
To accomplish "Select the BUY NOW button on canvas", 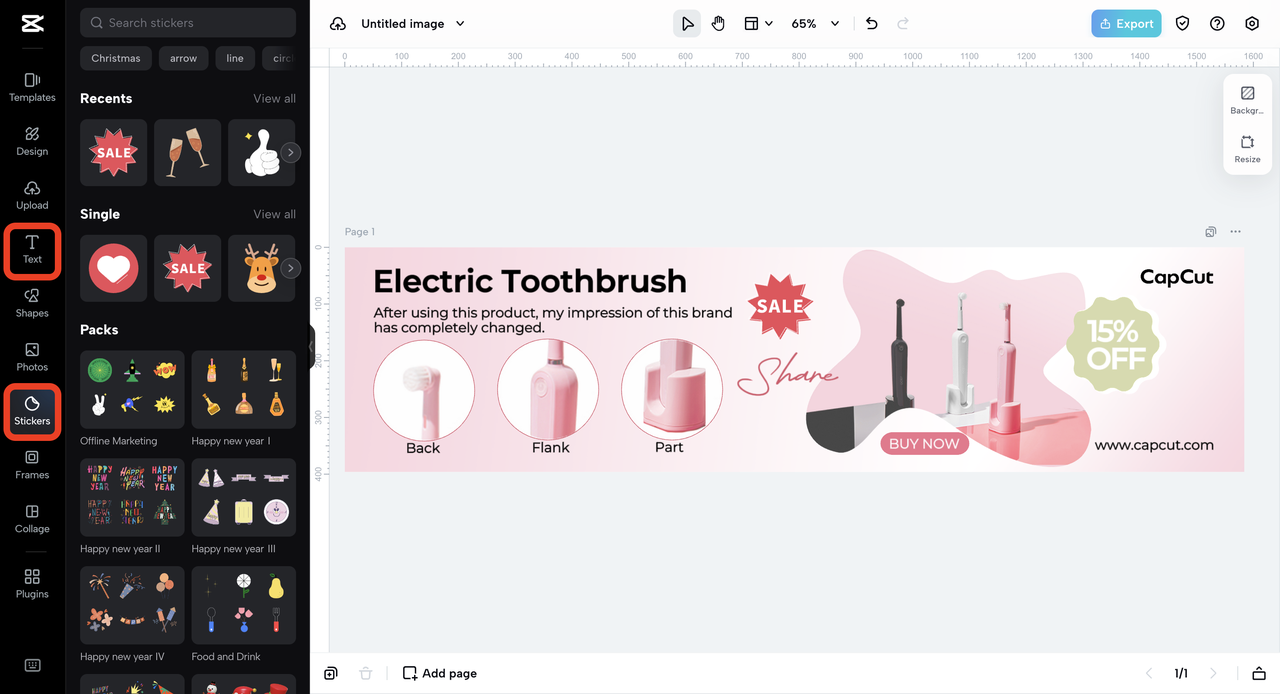I will (924, 444).
